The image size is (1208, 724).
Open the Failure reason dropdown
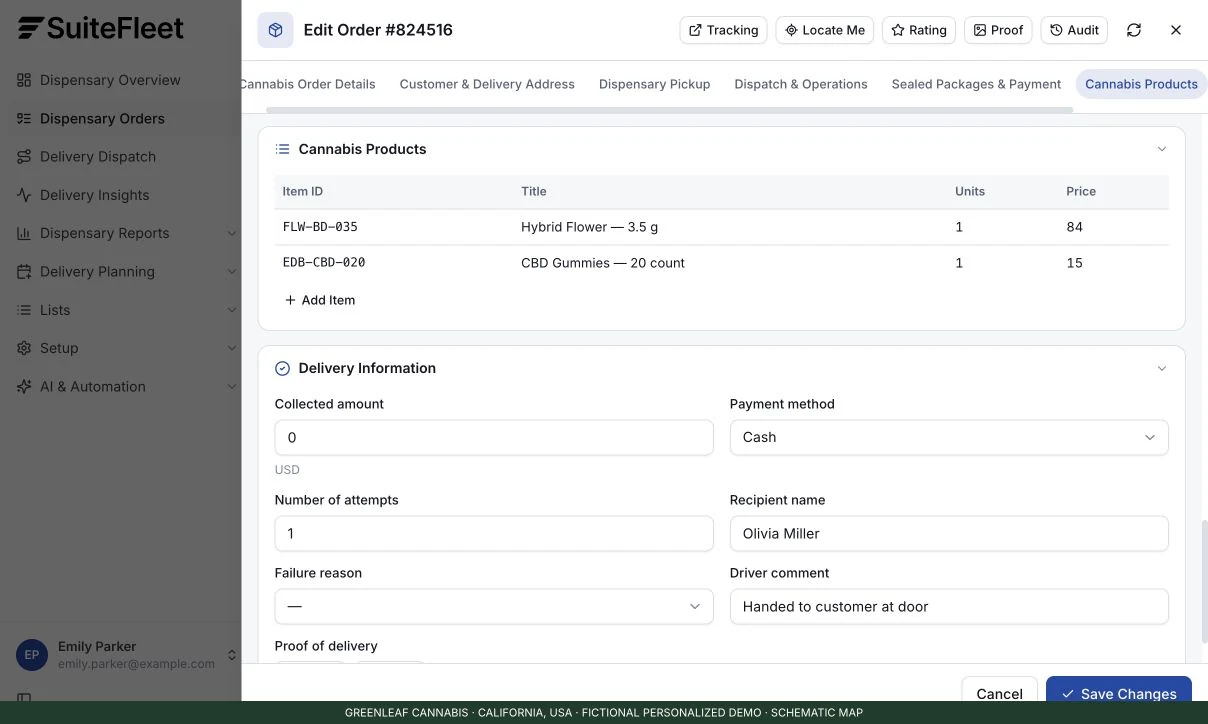[494, 606]
